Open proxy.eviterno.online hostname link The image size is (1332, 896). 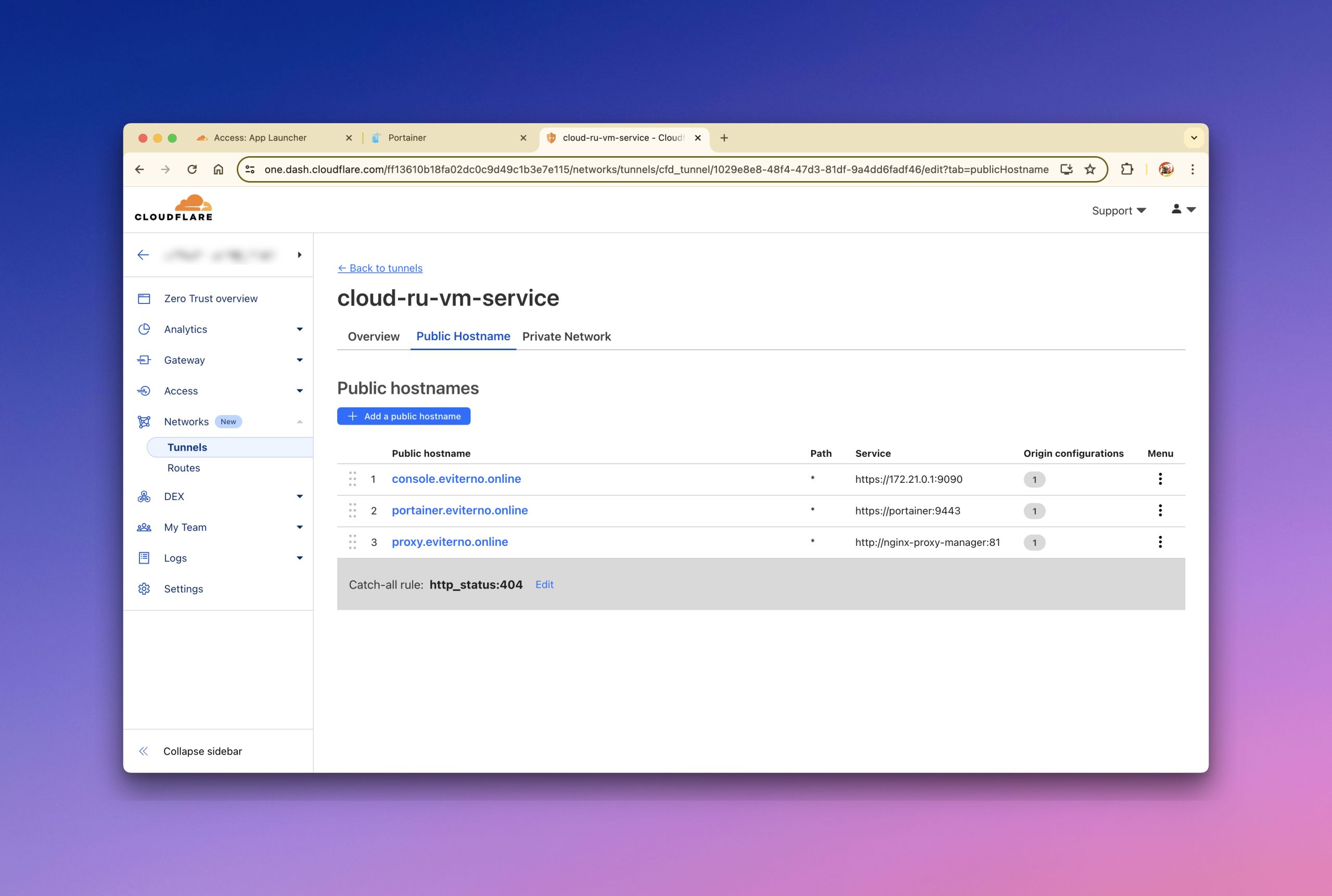[450, 542]
